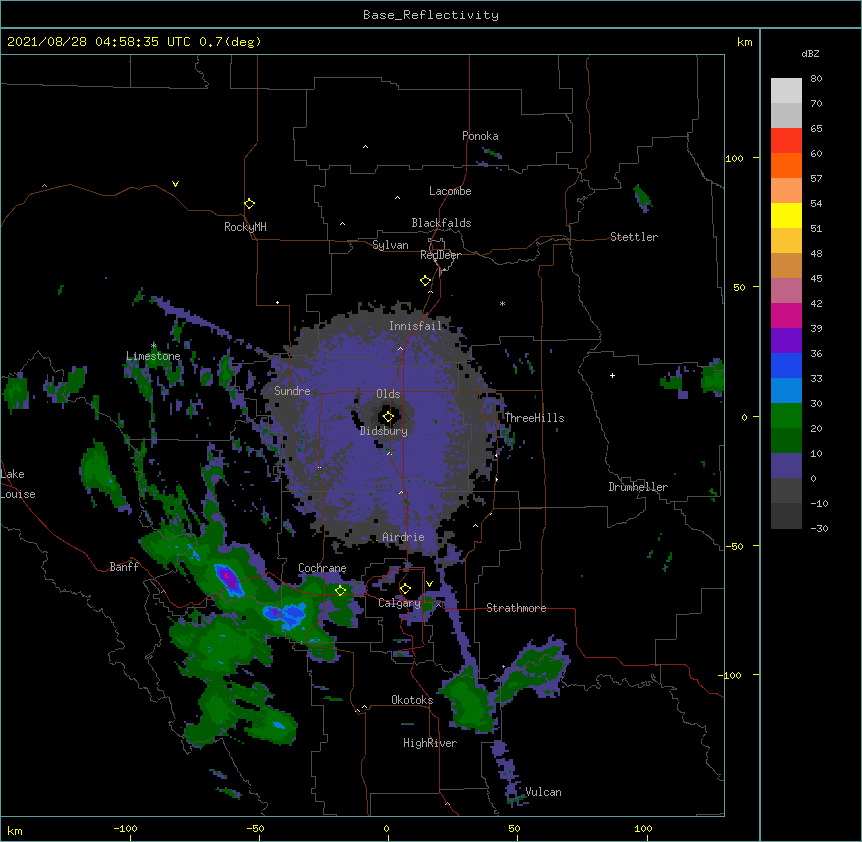
Task: Click the Banff town label
Action: 124,567
